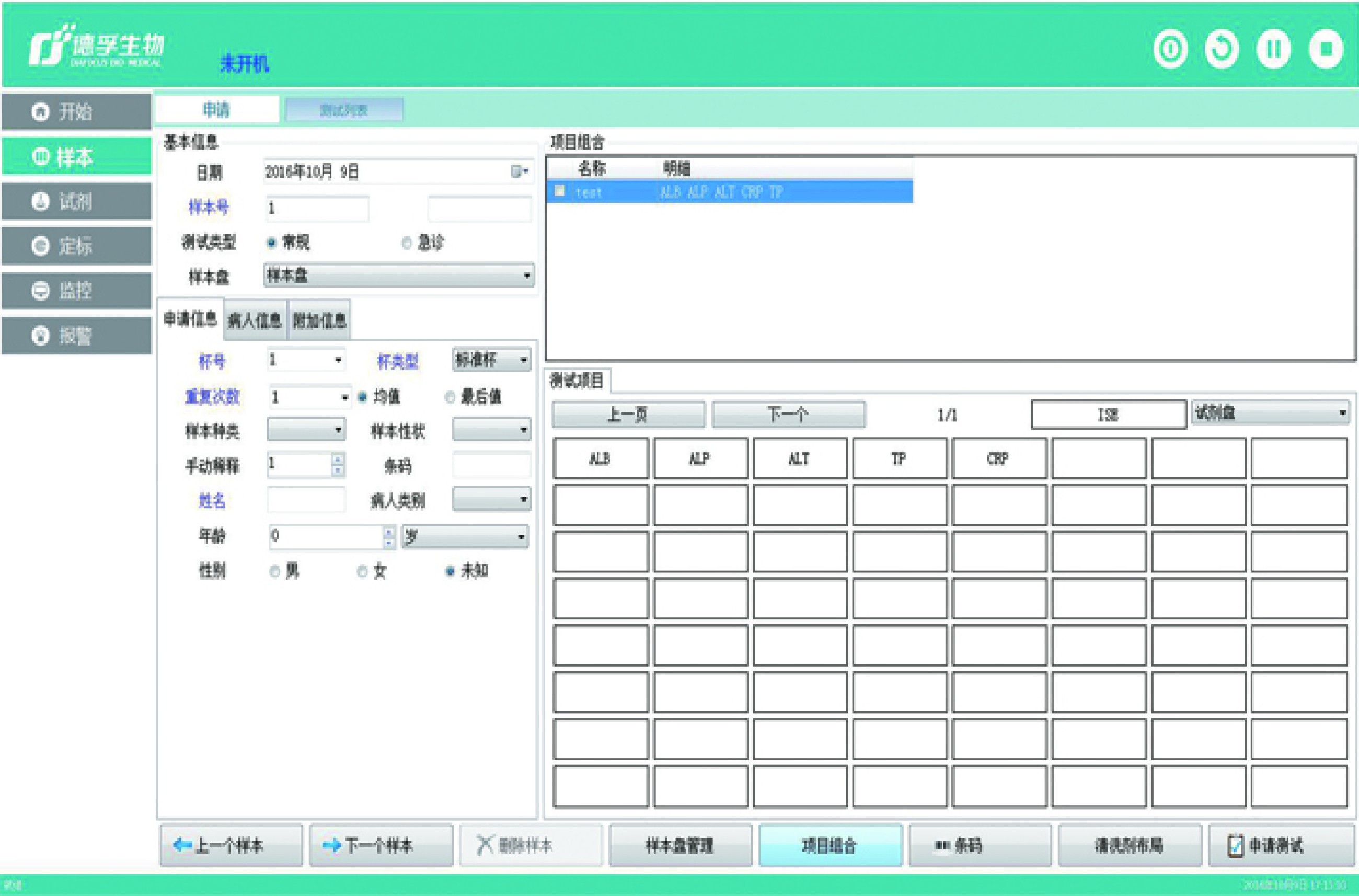This screenshot has height=896, width=1359.
Task: Switch to the 病人信息 tab
Action: point(255,320)
